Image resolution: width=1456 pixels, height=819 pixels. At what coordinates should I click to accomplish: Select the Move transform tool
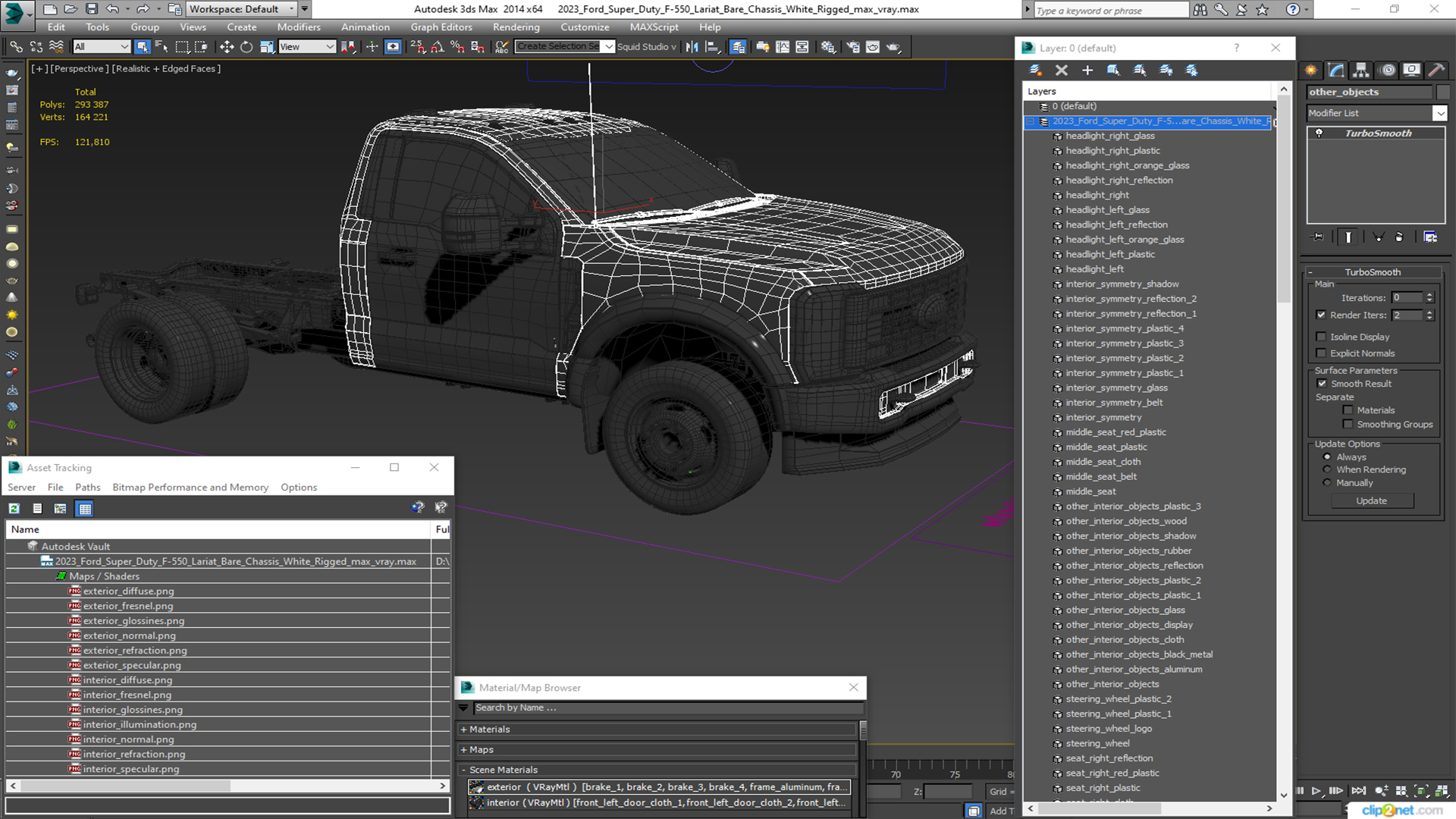(227, 47)
